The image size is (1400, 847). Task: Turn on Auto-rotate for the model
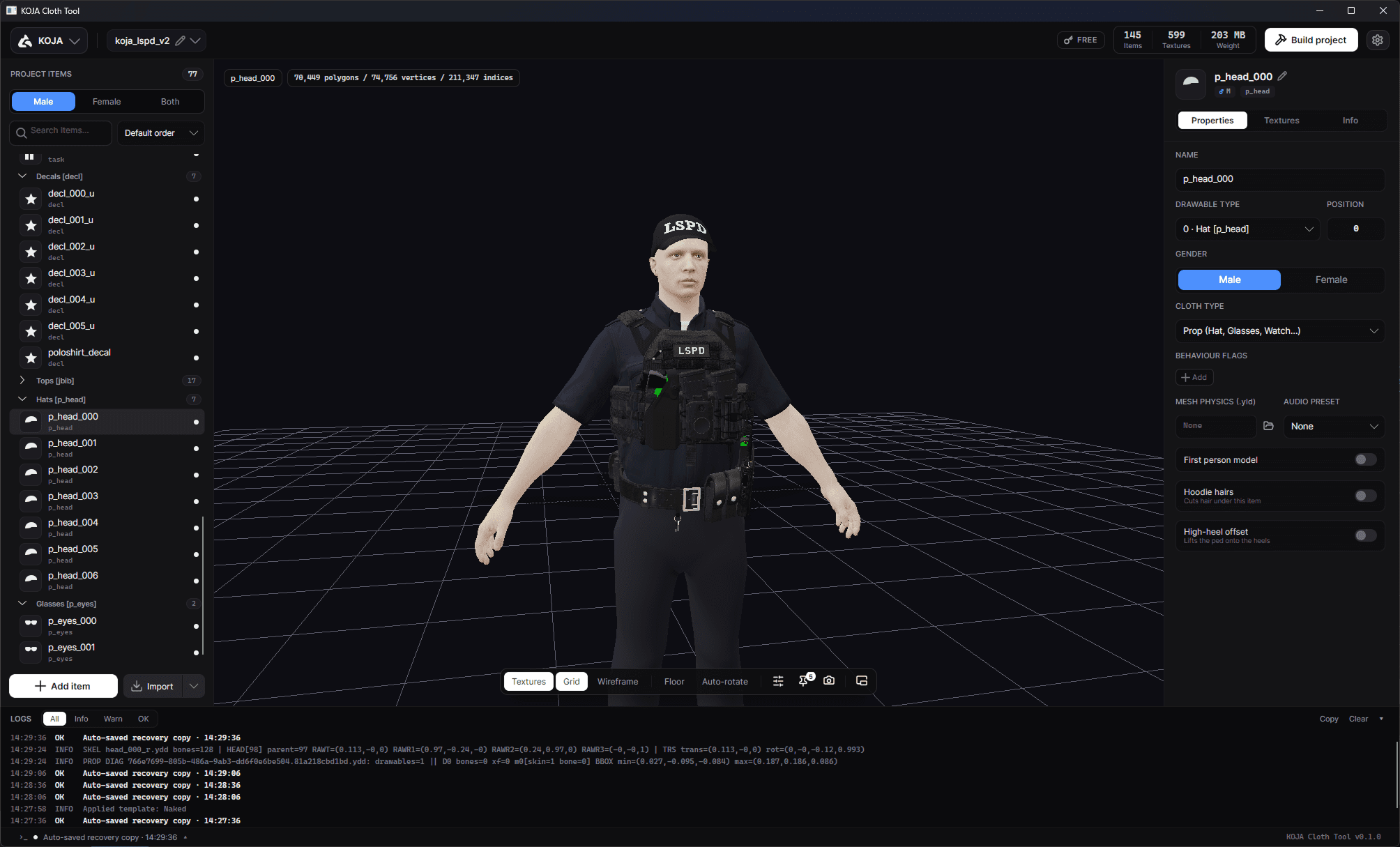(x=725, y=682)
